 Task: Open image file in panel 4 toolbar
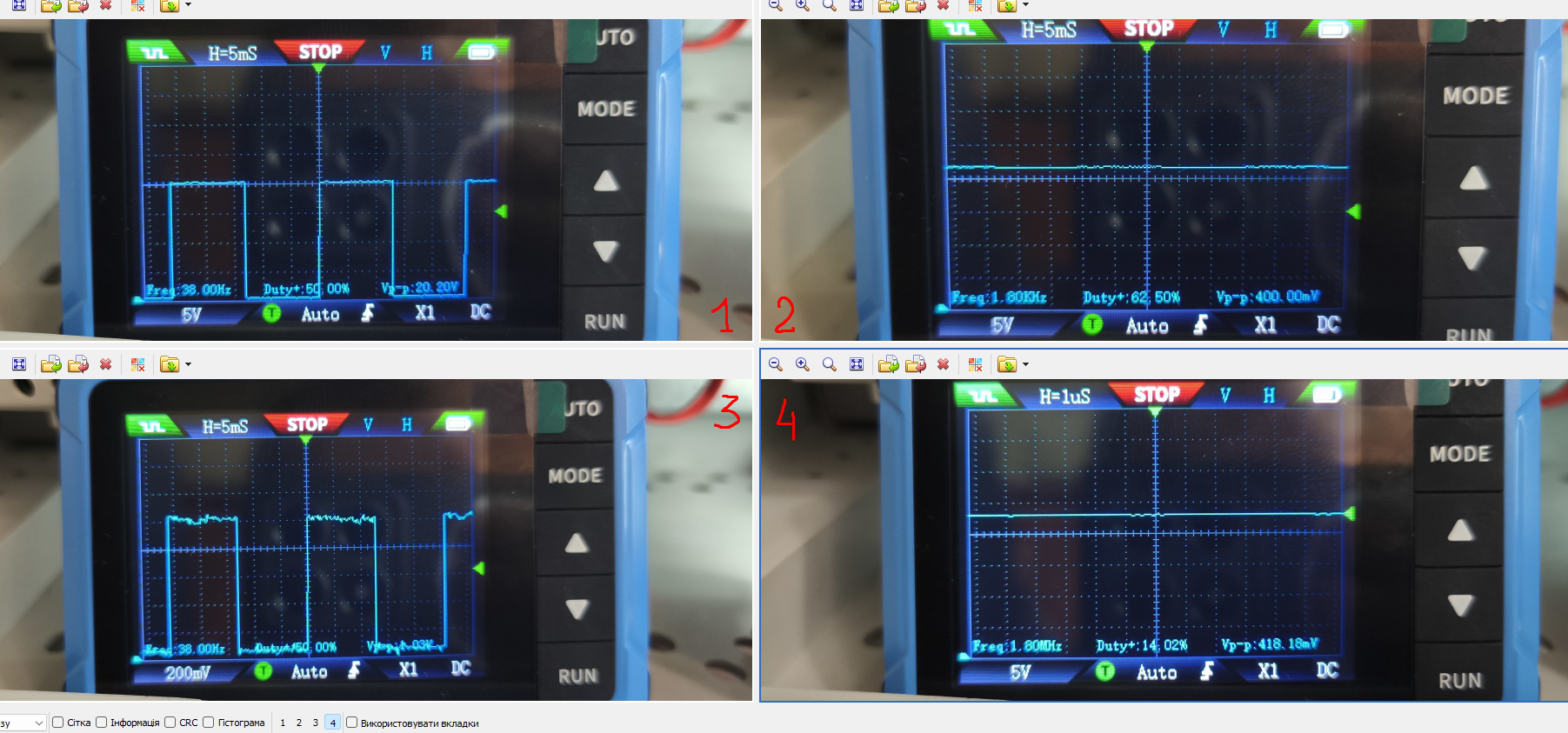click(889, 364)
